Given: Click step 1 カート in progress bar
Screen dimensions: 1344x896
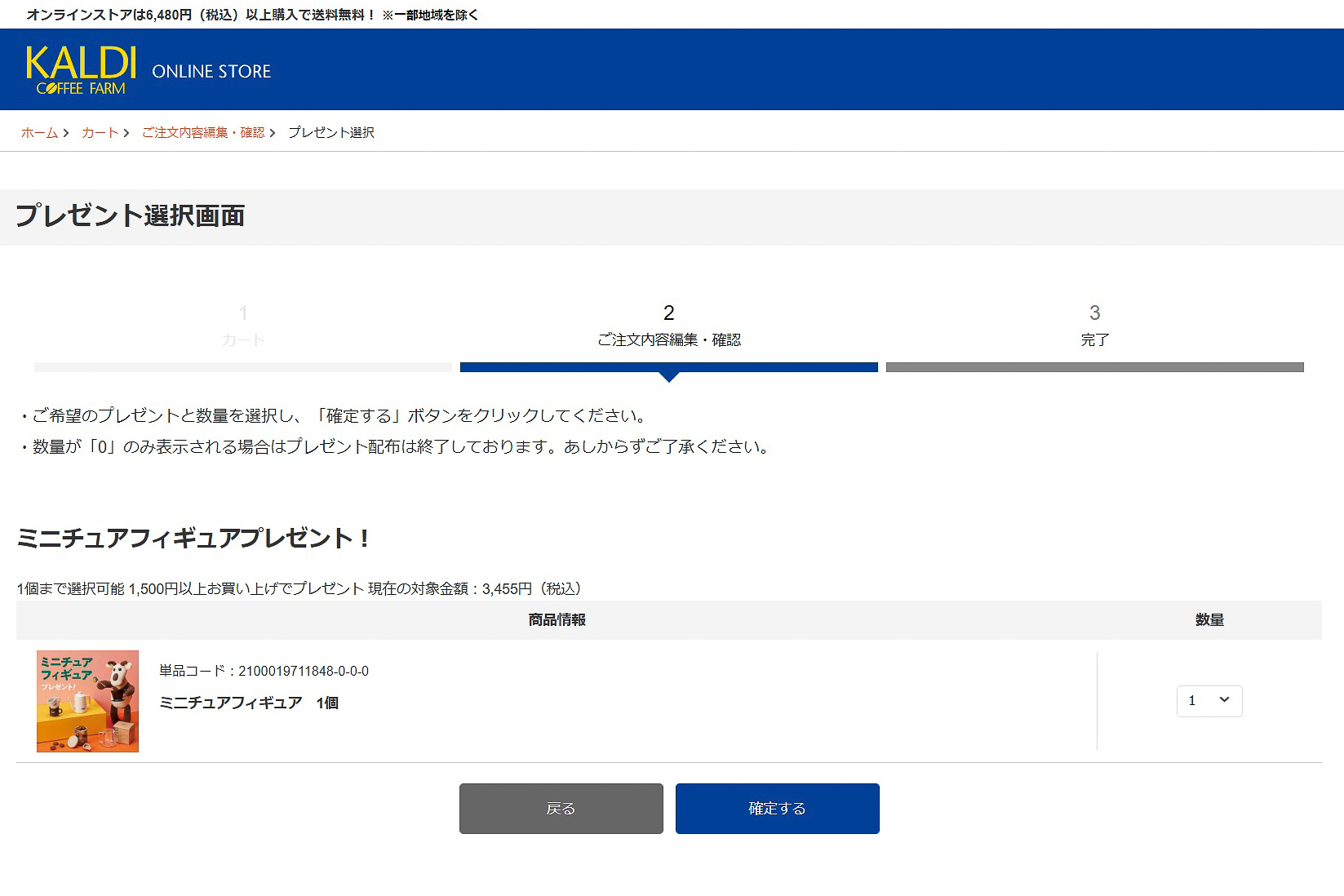Looking at the screenshot, I should pos(242,325).
